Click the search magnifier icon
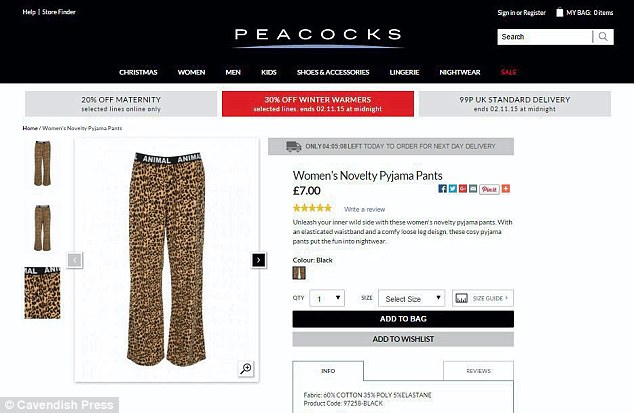This screenshot has height=413, width=634. tap(603, 37)
